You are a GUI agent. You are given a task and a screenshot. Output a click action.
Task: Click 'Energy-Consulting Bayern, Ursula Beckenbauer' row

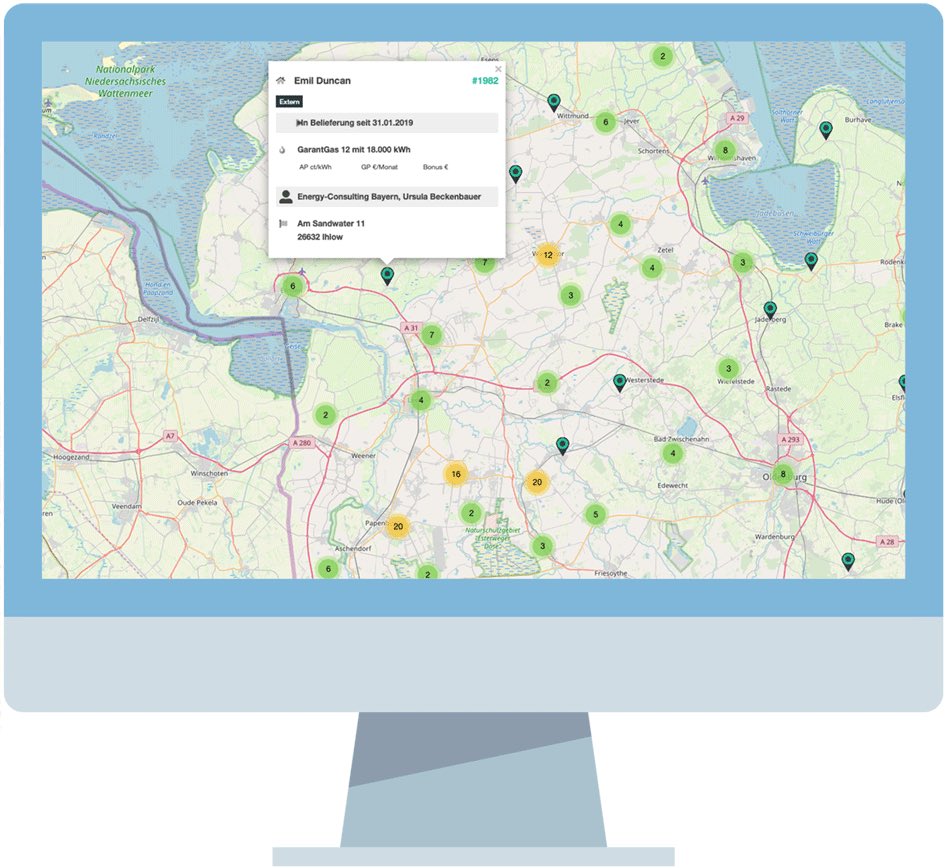click(387, 197)
